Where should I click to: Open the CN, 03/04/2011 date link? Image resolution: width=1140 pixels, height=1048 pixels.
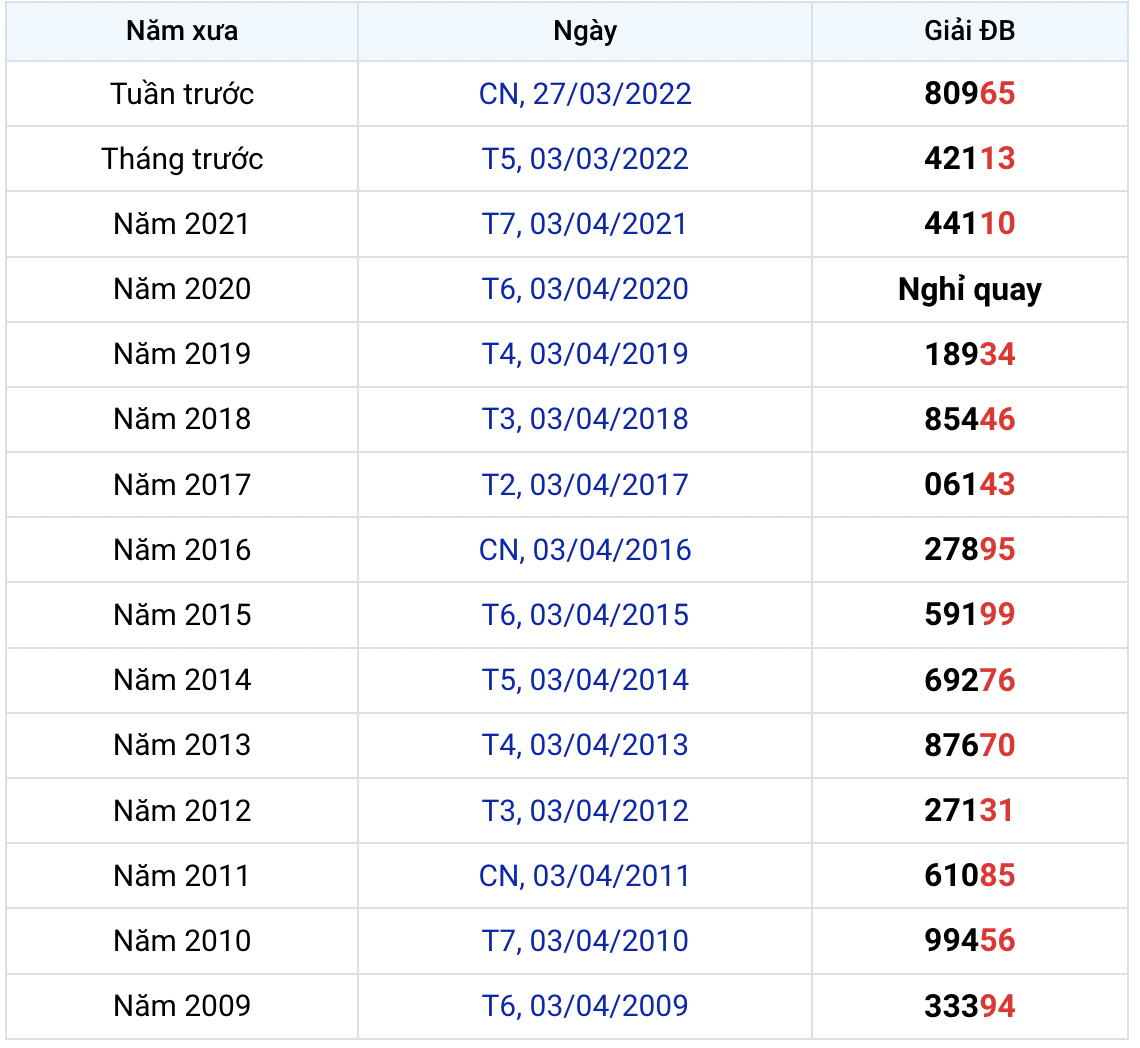click(585, 876)
